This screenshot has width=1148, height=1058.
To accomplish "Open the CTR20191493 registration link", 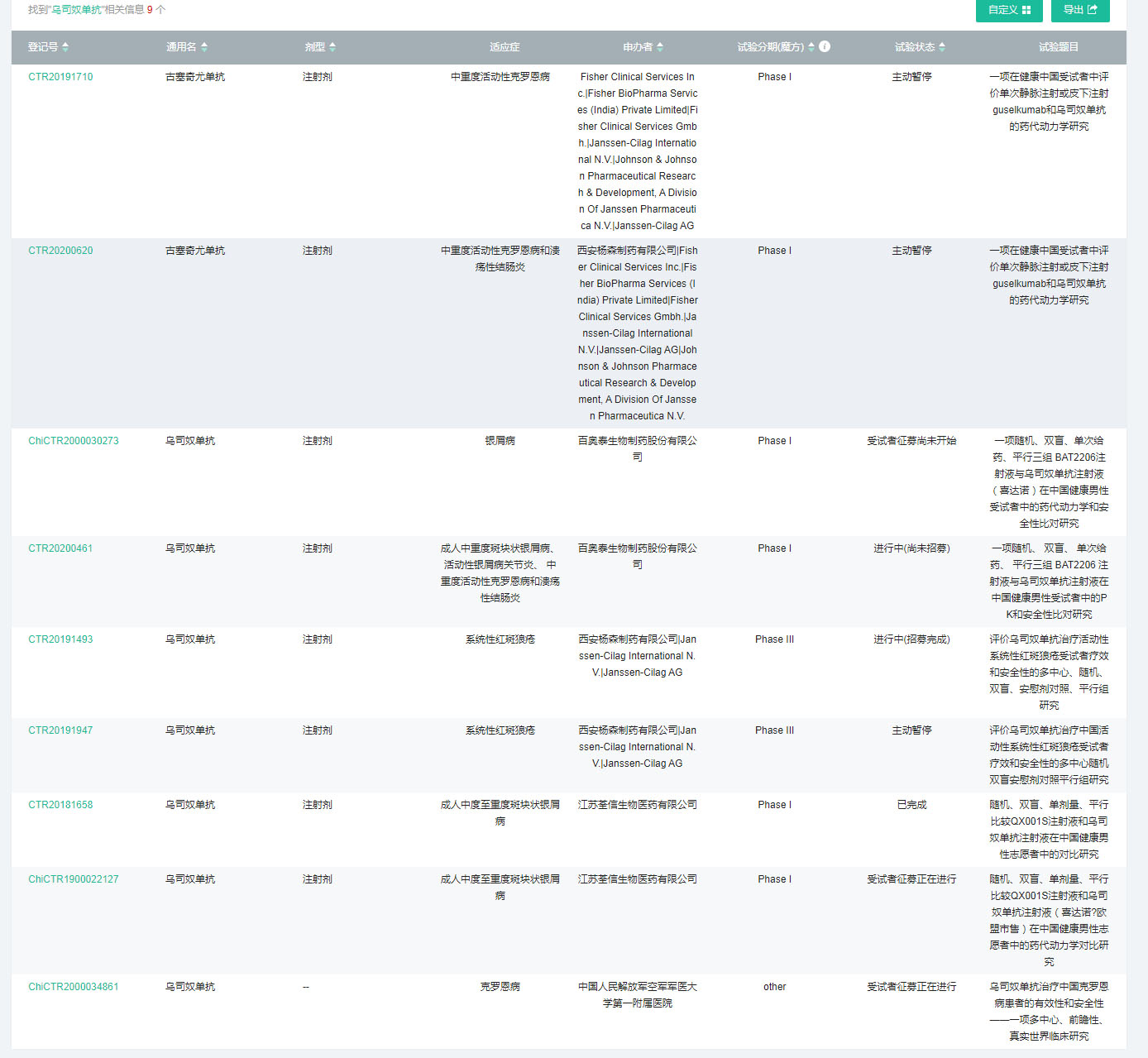I will point(60,639).
